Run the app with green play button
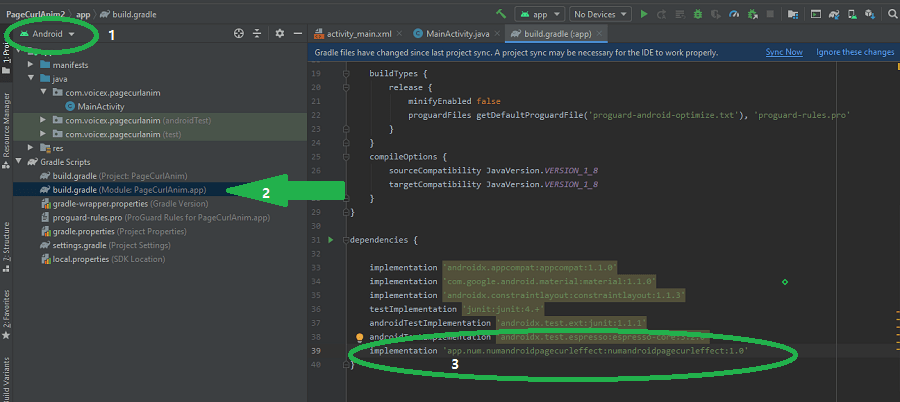The image size is (900, 402). click(644, 14)
